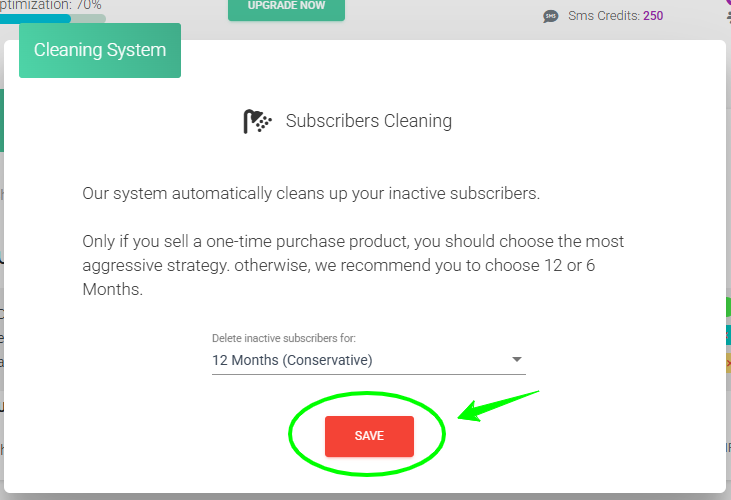Click the SMS speech bubble icon
The image size is (731, 500).
point(551,16)
